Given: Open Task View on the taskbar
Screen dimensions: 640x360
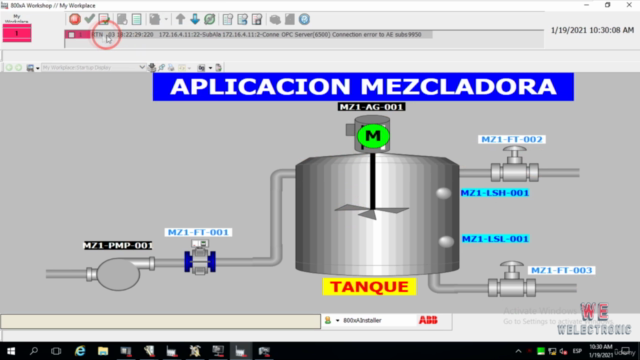Looking at the screenshot, I should (56, 351).
